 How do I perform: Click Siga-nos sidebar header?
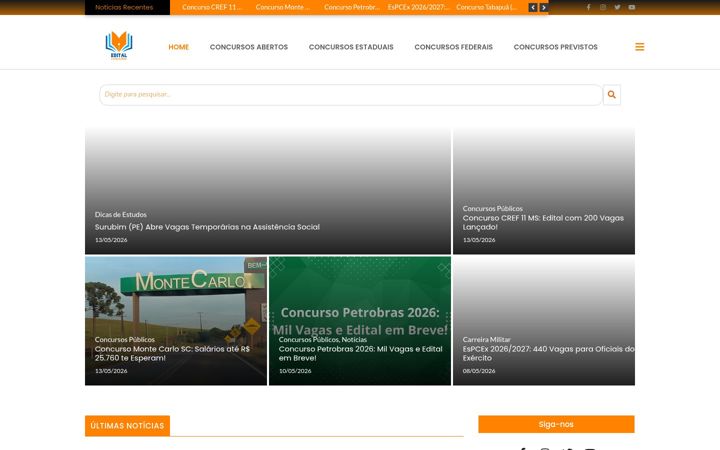(x=556, y=424)
